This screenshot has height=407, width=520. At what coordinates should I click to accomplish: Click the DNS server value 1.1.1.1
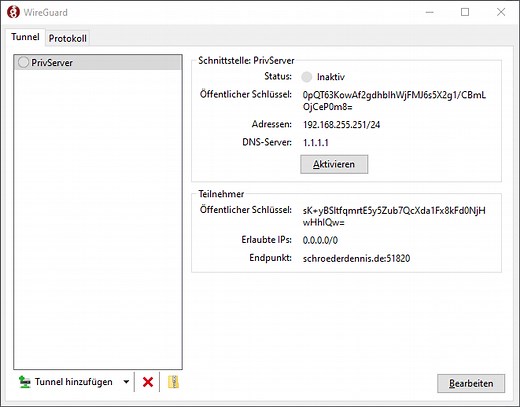click(x=316, y=143)
